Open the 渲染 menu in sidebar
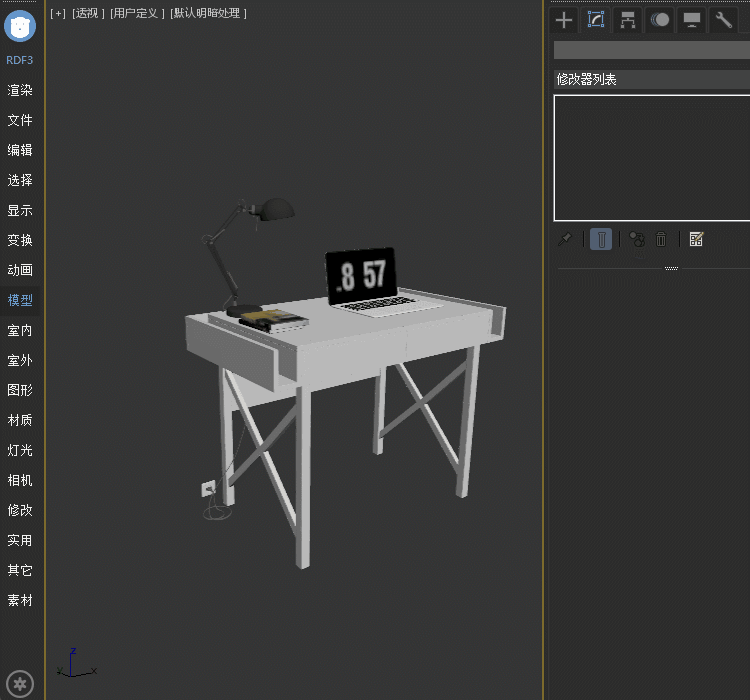The width and height of the screenshot is (750, 700). 20,90
